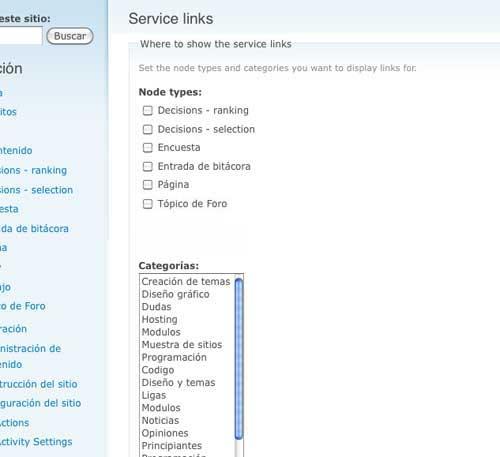Image resolution: width=500 pixels, height=457 pixels.
Task: Open Decisions - selection sidebar link
Action: 36,190
